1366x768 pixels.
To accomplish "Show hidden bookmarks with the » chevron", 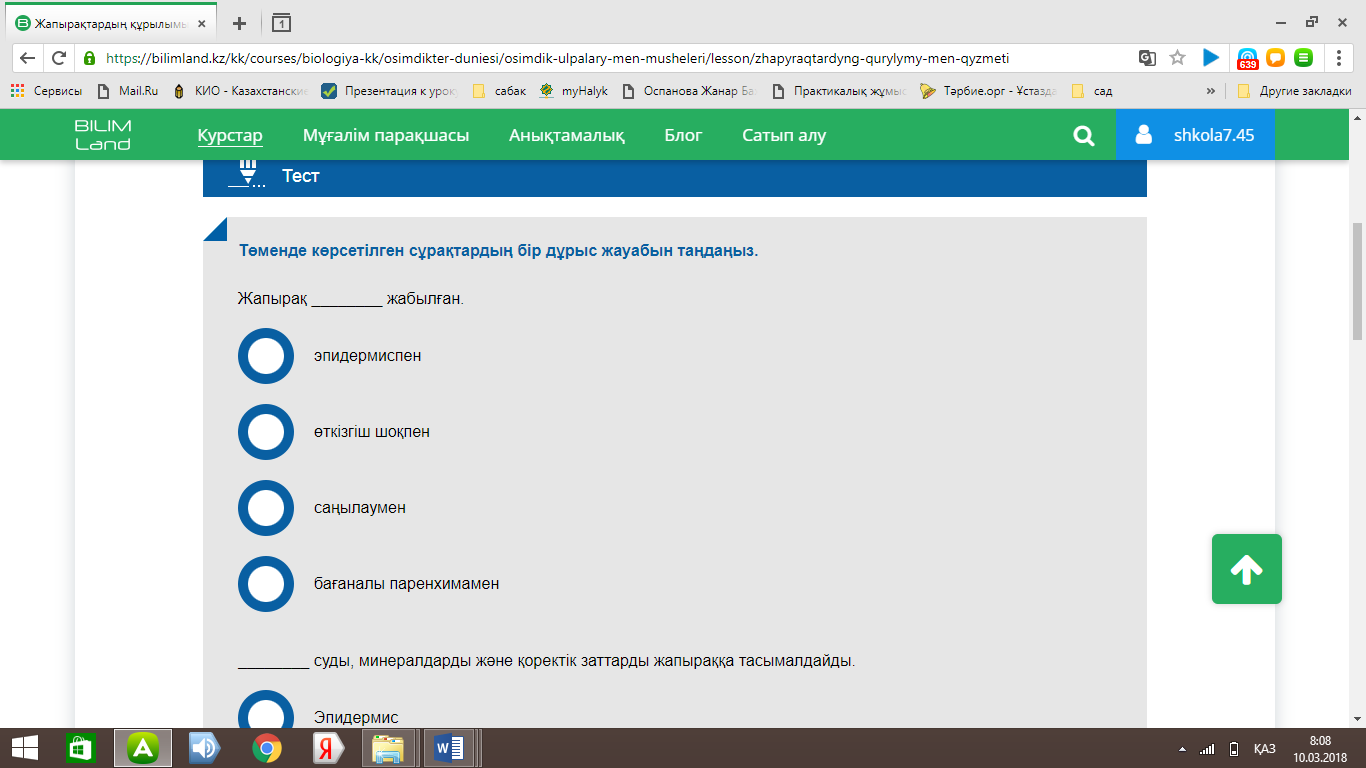I will (x=1211, y=91).
